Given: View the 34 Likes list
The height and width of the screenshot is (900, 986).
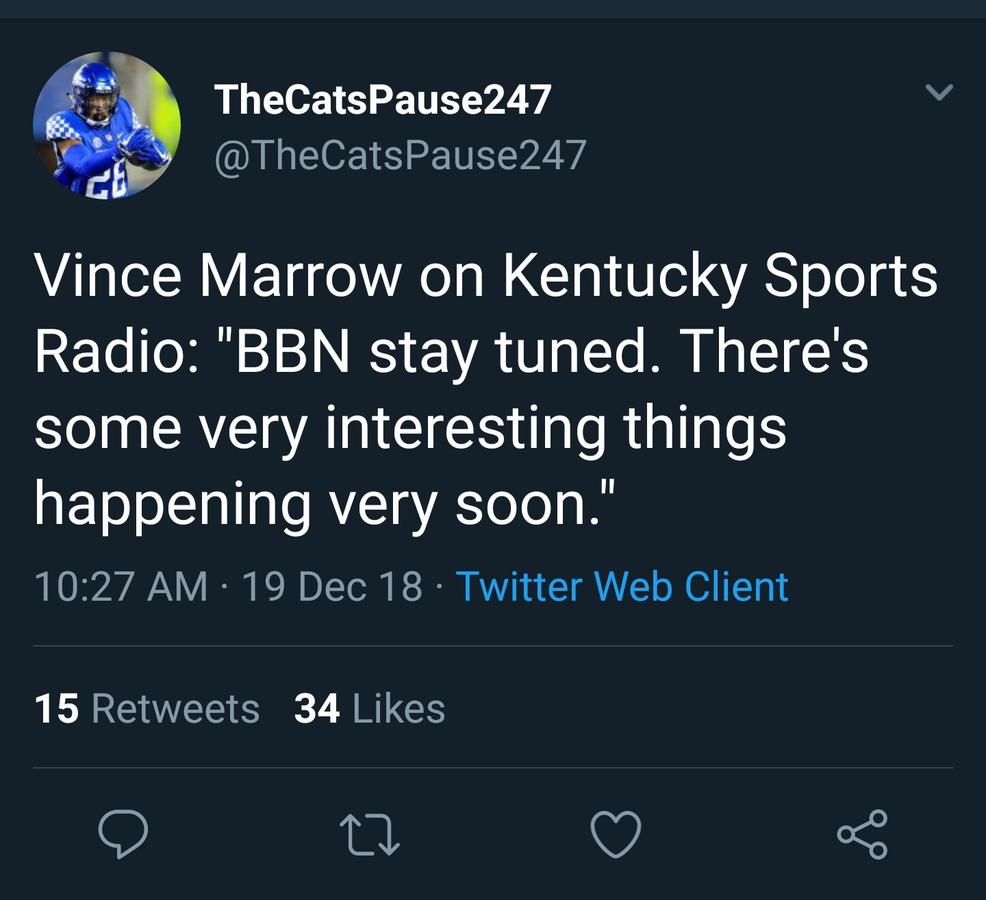Looking at the screenshot, I should 369,709.
